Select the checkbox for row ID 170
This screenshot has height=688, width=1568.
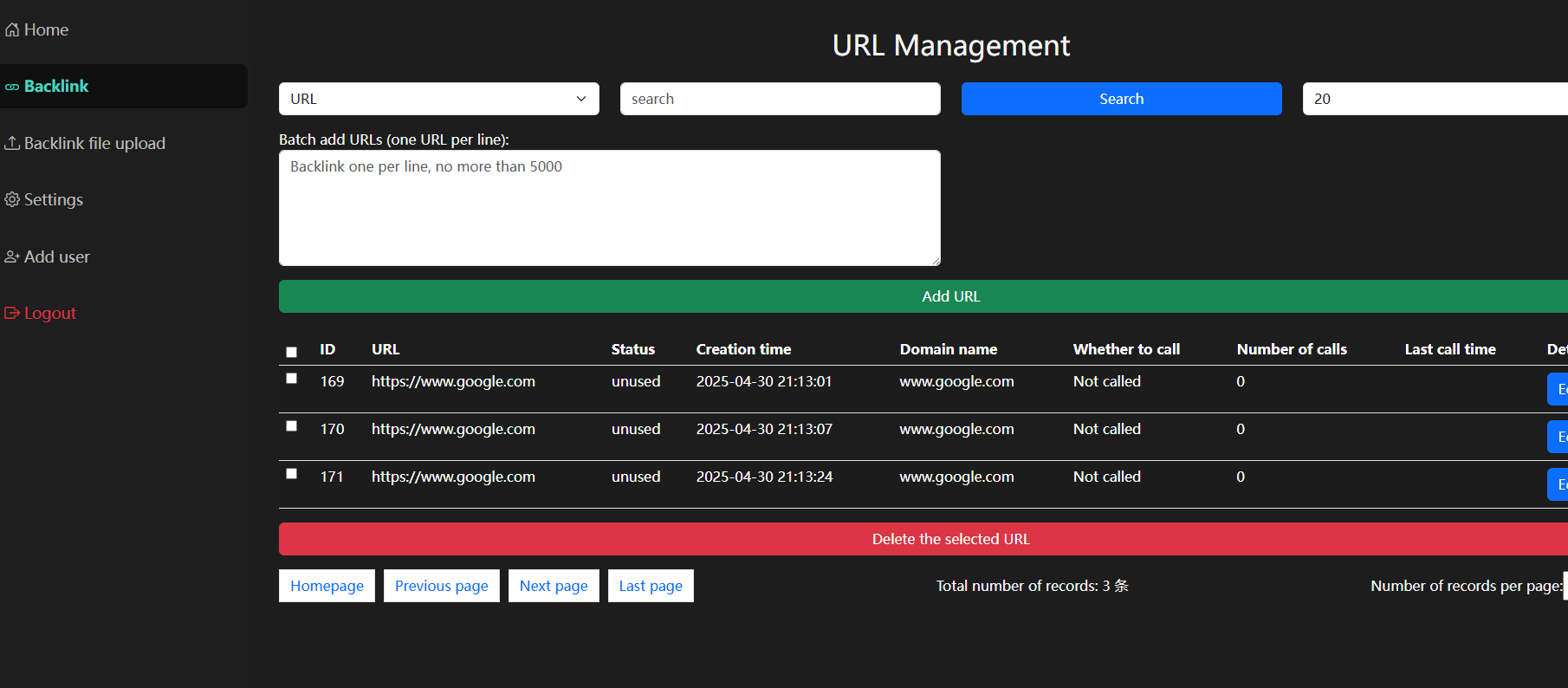pos(292,426)
